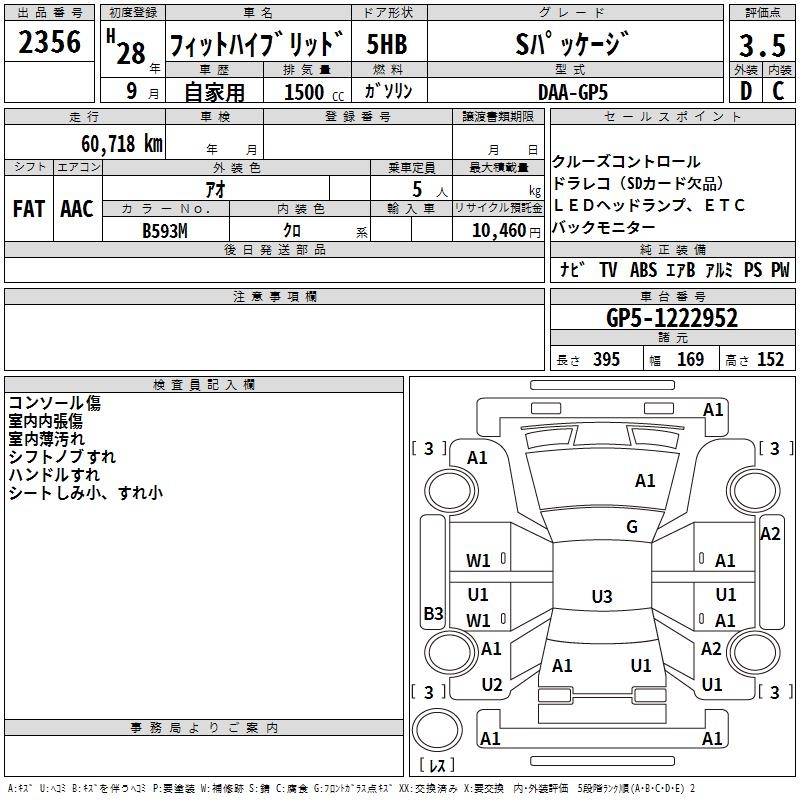Click the height value 152

pos(770,360)
